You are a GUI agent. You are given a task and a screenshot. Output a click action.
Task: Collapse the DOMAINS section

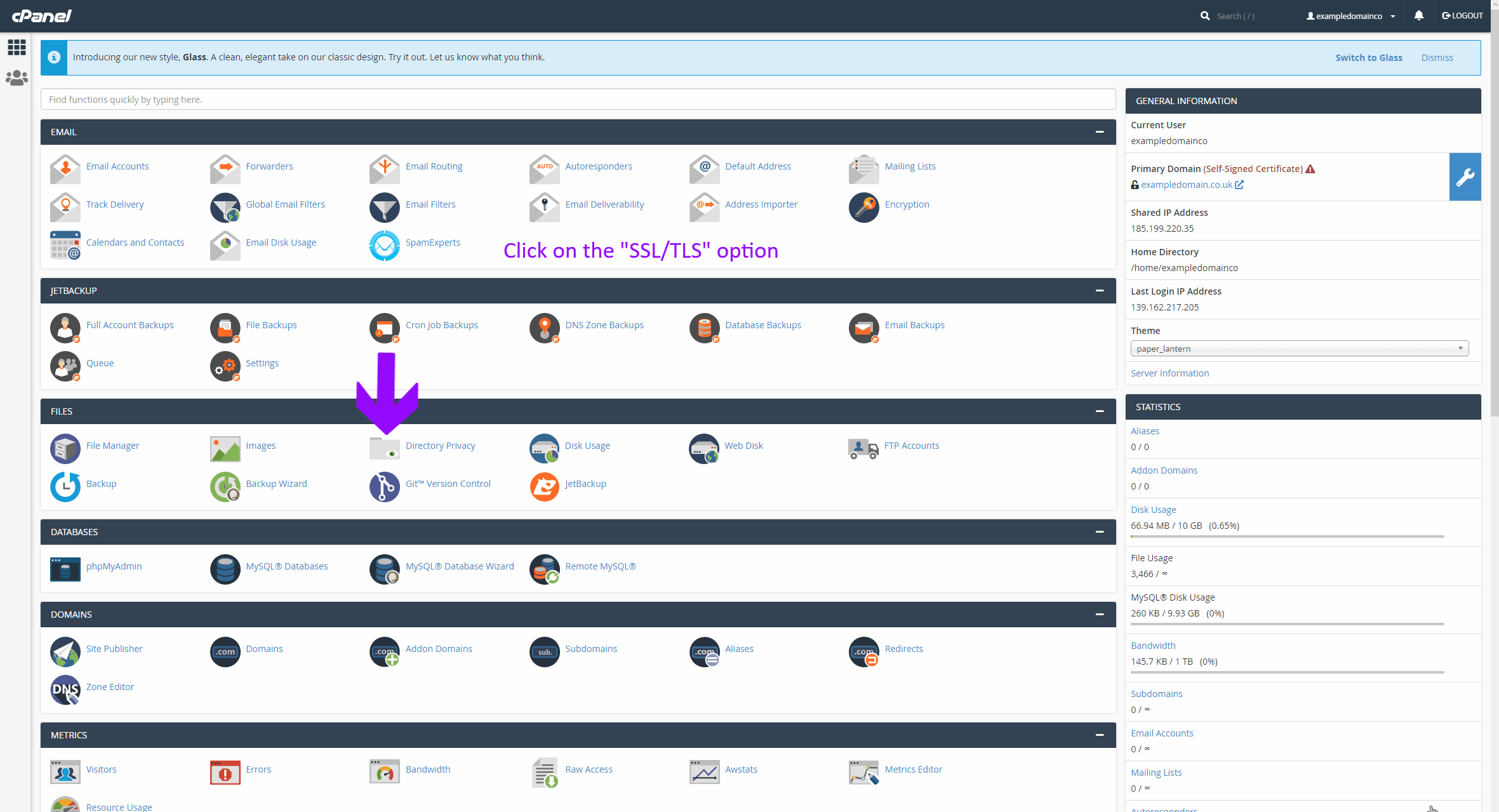(x=1100, y=615)
